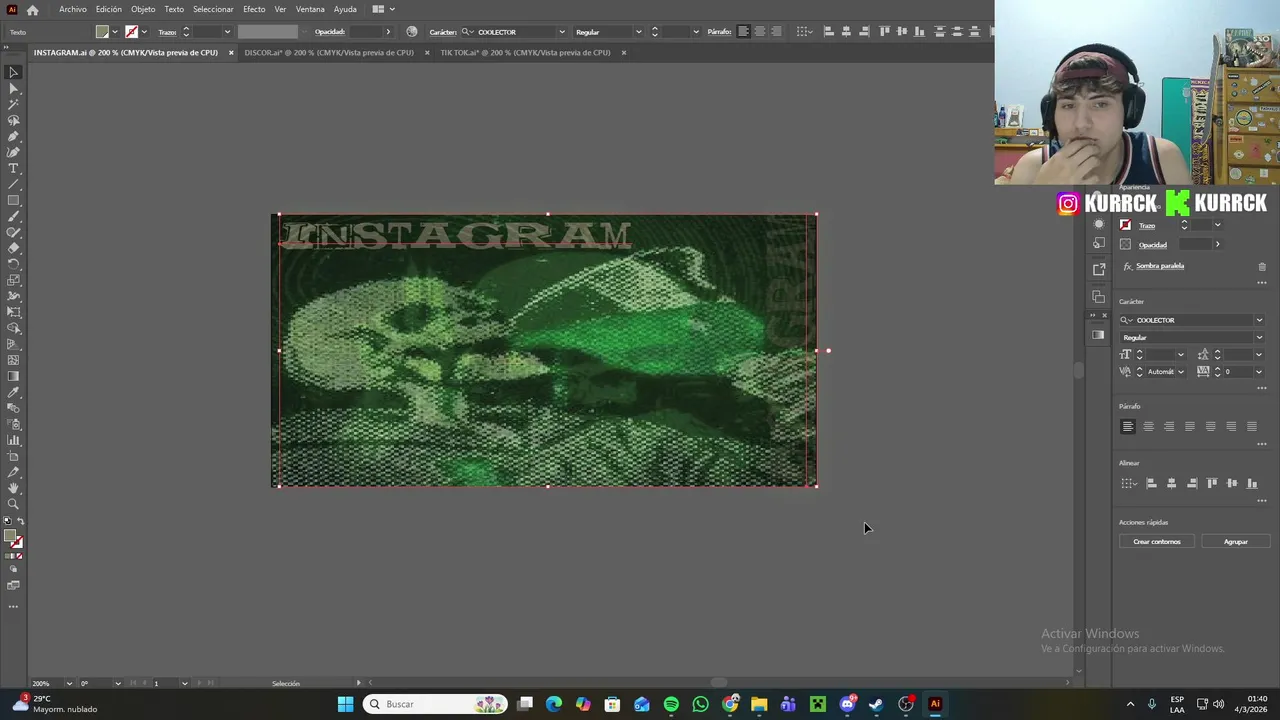The width and height of the screenshot is (1280, 720).
Task: Open the Objeto menu
Action: click(143, 9)
